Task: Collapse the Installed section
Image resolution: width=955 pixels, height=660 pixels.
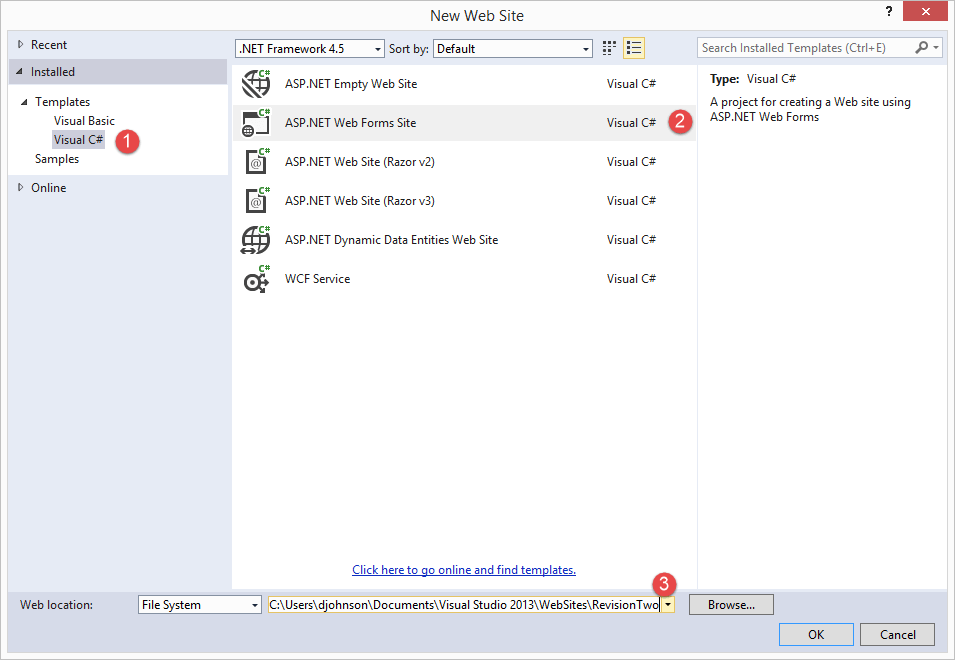Action: pyautogui.click(x=19, y=72)
